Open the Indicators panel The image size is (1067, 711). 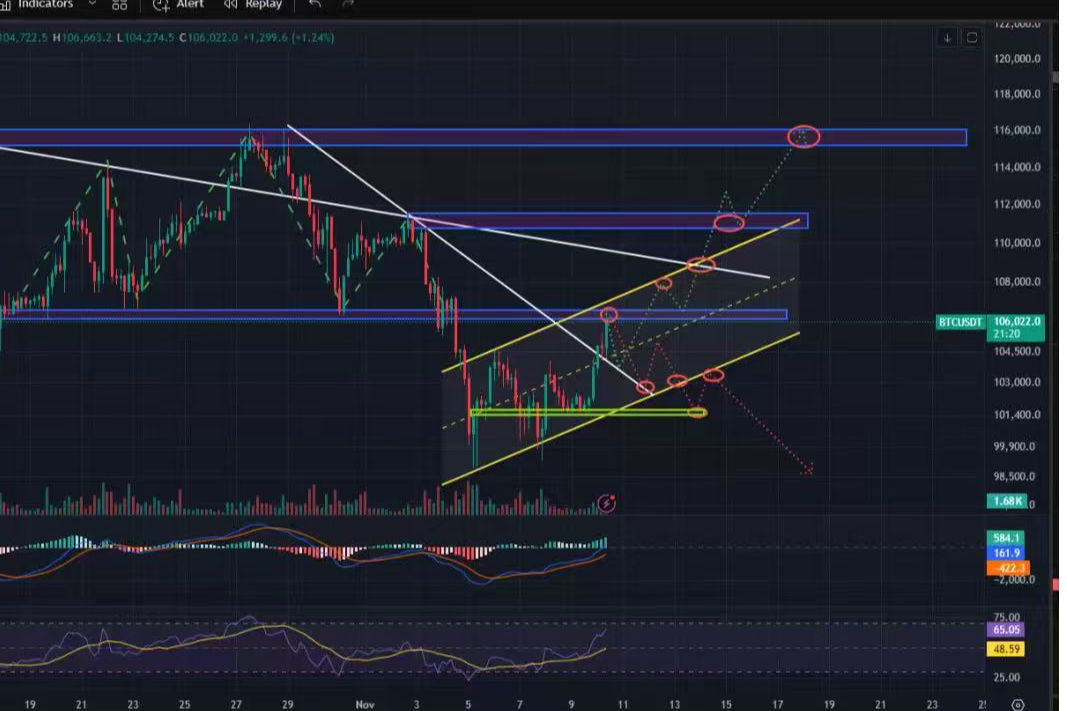(45, 4)
